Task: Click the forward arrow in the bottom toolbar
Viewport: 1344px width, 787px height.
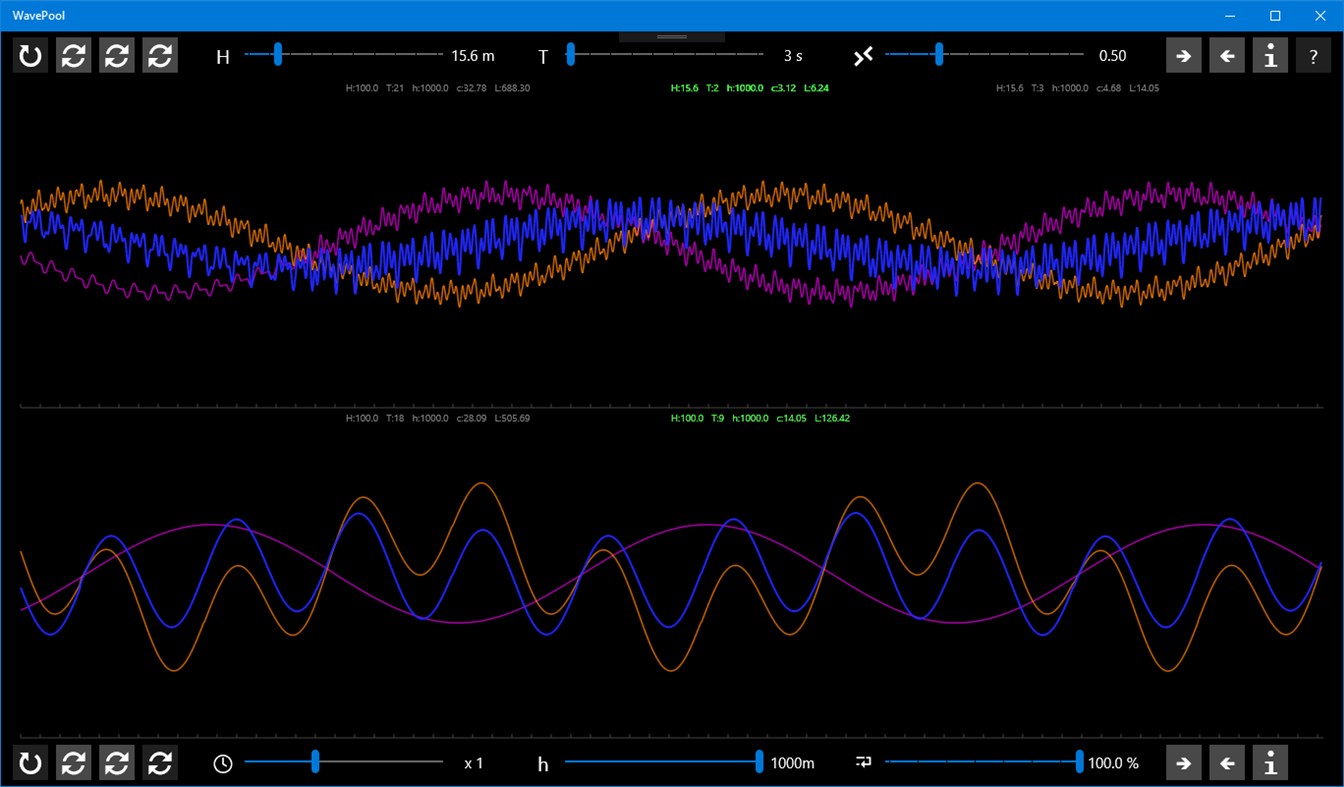Action: click(x=1183, y=762)
